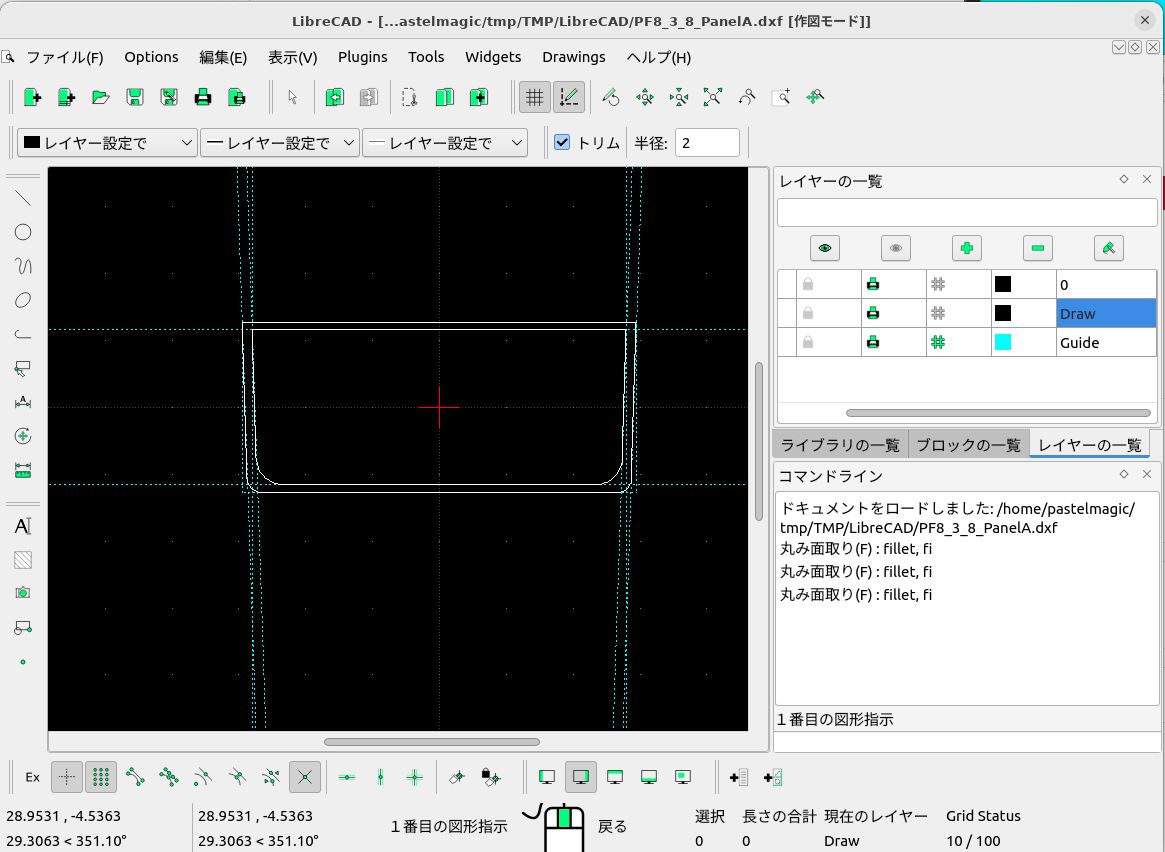This screenshot has height=852, width=1165.
Task: Show all layers with eye button
Action: tap(824, 248)
